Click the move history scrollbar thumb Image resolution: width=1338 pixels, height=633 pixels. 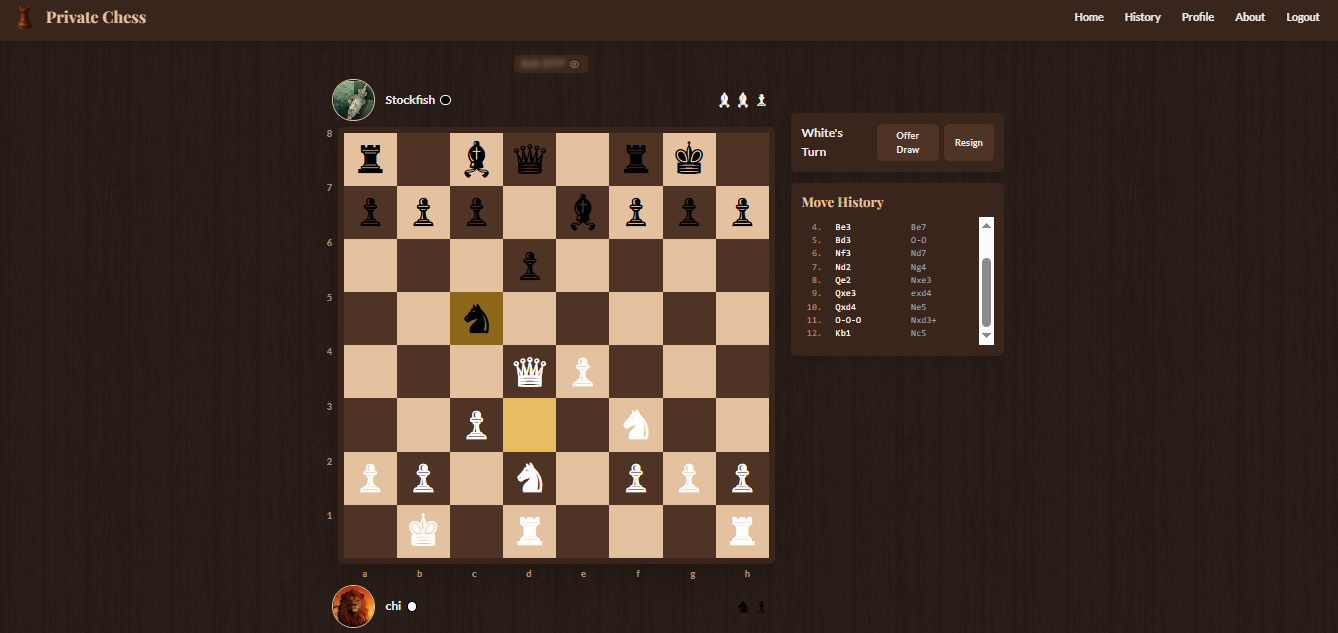tap(986, 291)
